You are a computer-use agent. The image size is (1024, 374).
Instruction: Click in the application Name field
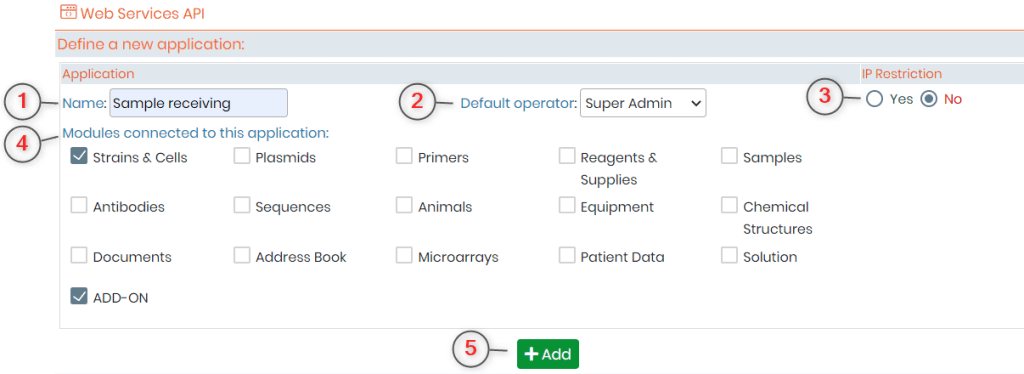coord(199,103)
